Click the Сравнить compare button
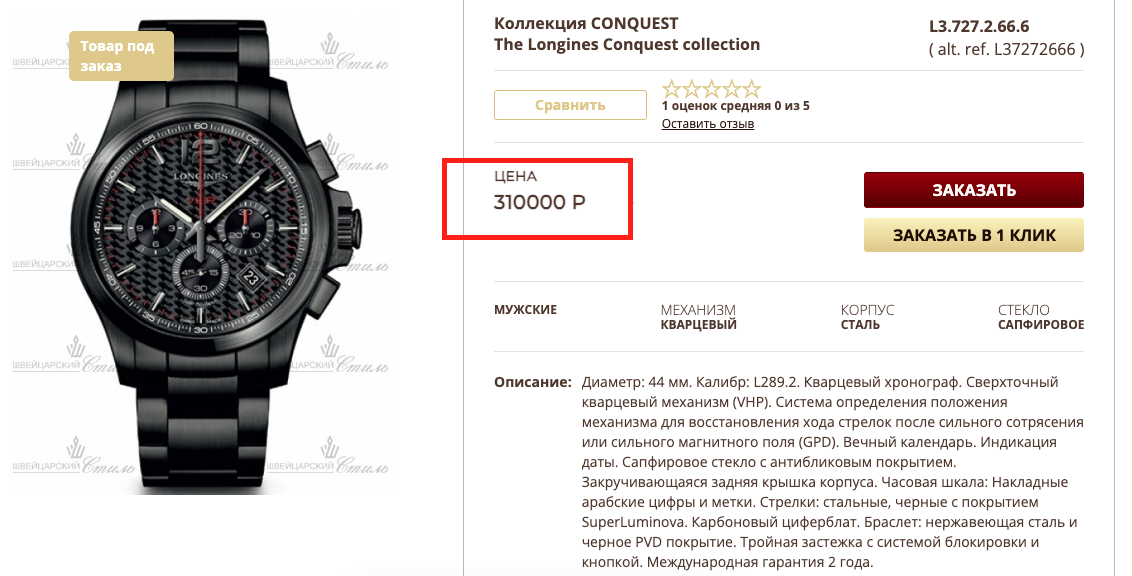 [570, 105]
